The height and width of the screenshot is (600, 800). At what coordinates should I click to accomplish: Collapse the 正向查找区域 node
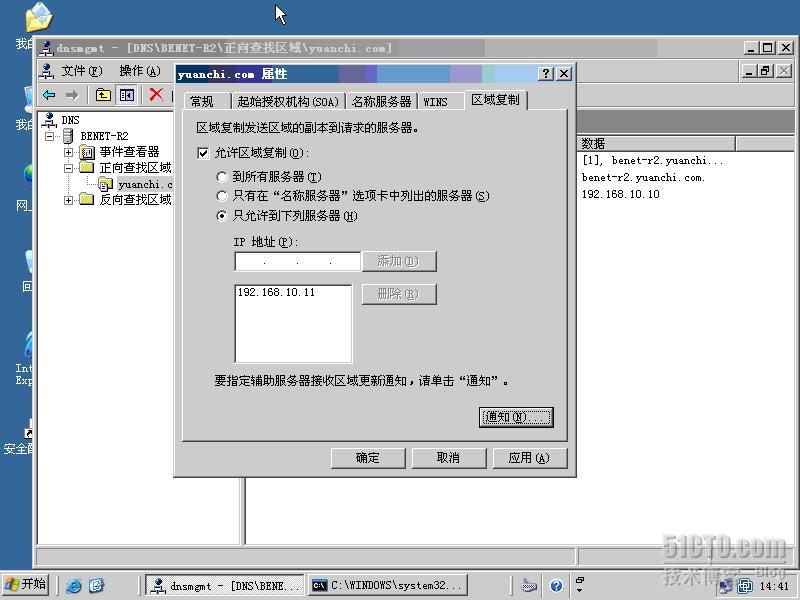pyautogui.click(x=68, y=168)
